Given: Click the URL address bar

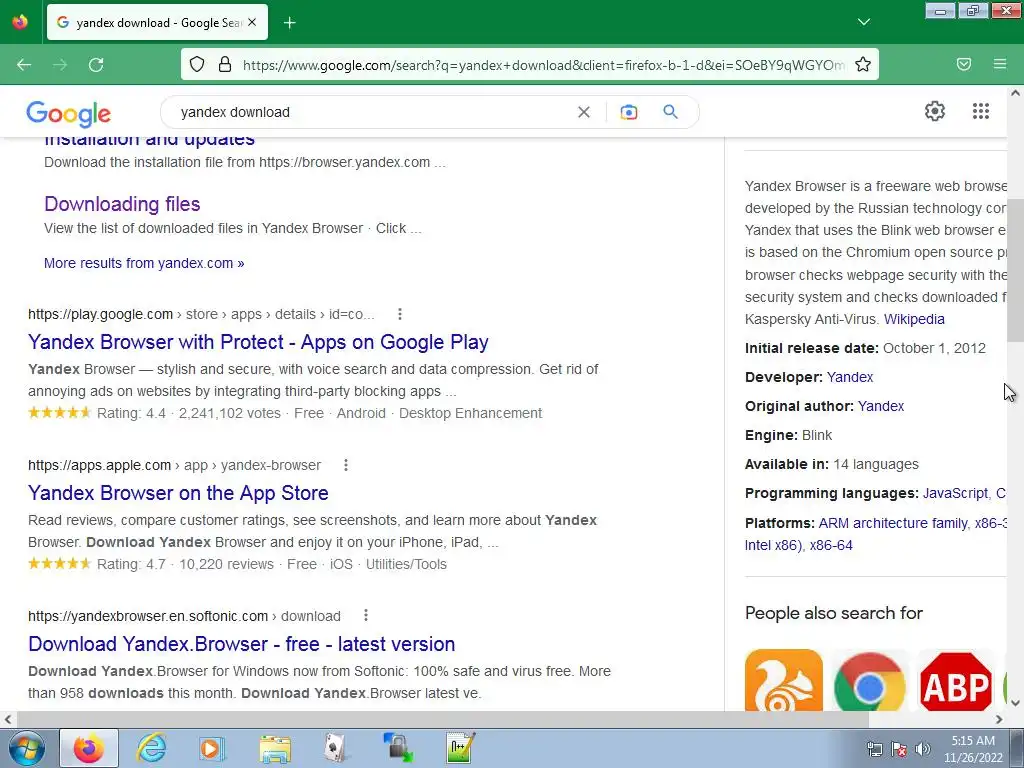Looking at the screenshot, I should [x=542, y=65].
